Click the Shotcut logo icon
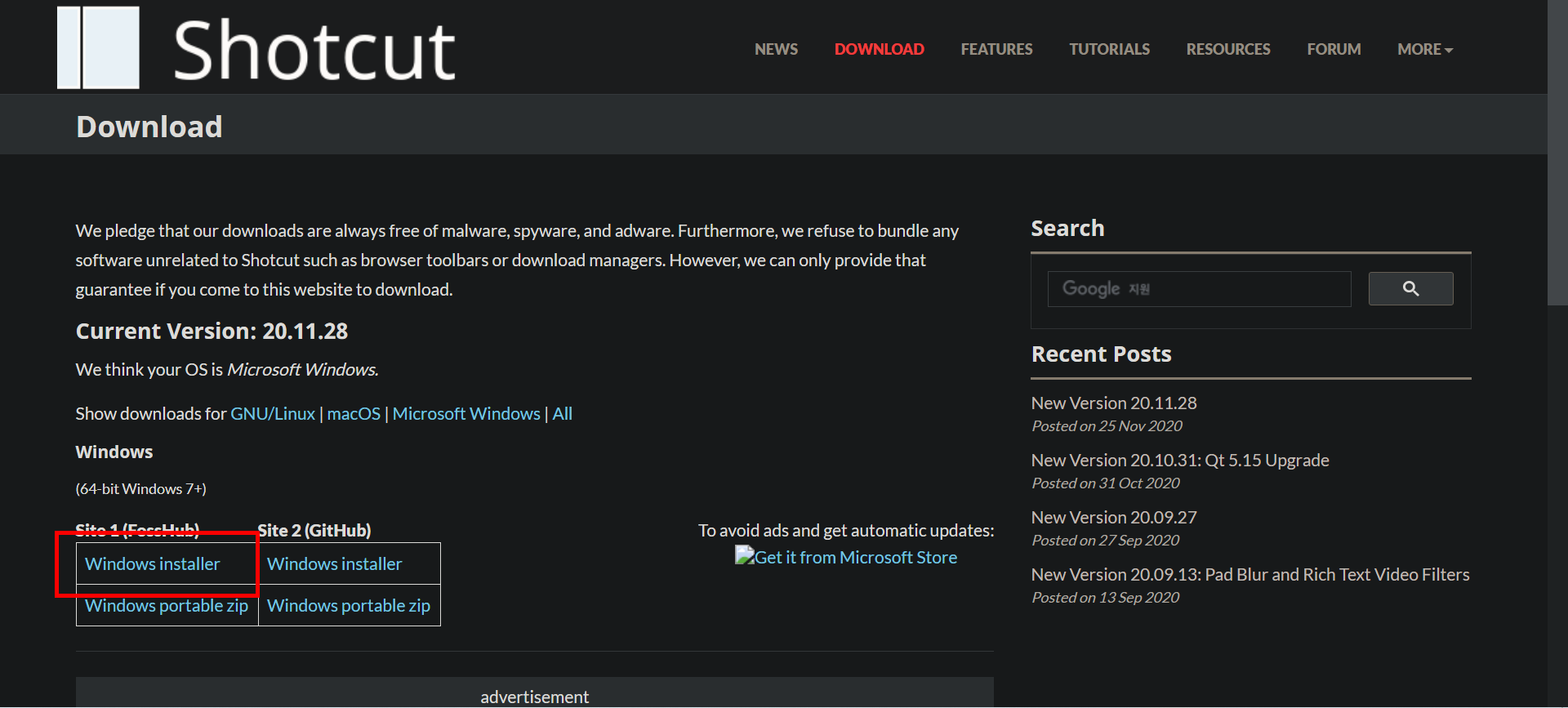 click(98, 47)
